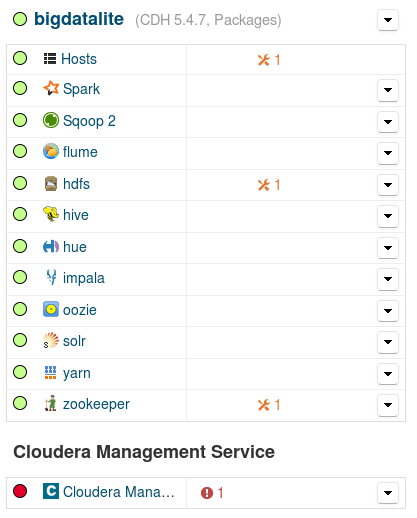Click the hive elephant-bee icon
Screen dimensions: 417x518
tap(51, 214)
